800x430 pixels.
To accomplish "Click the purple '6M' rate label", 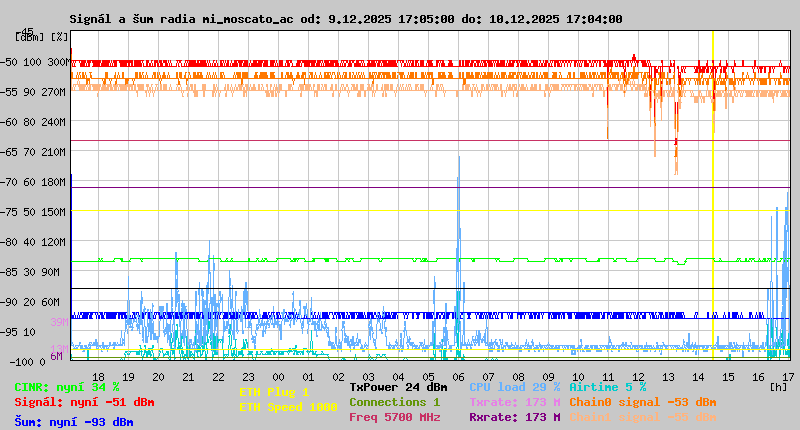I will point(56,356).
